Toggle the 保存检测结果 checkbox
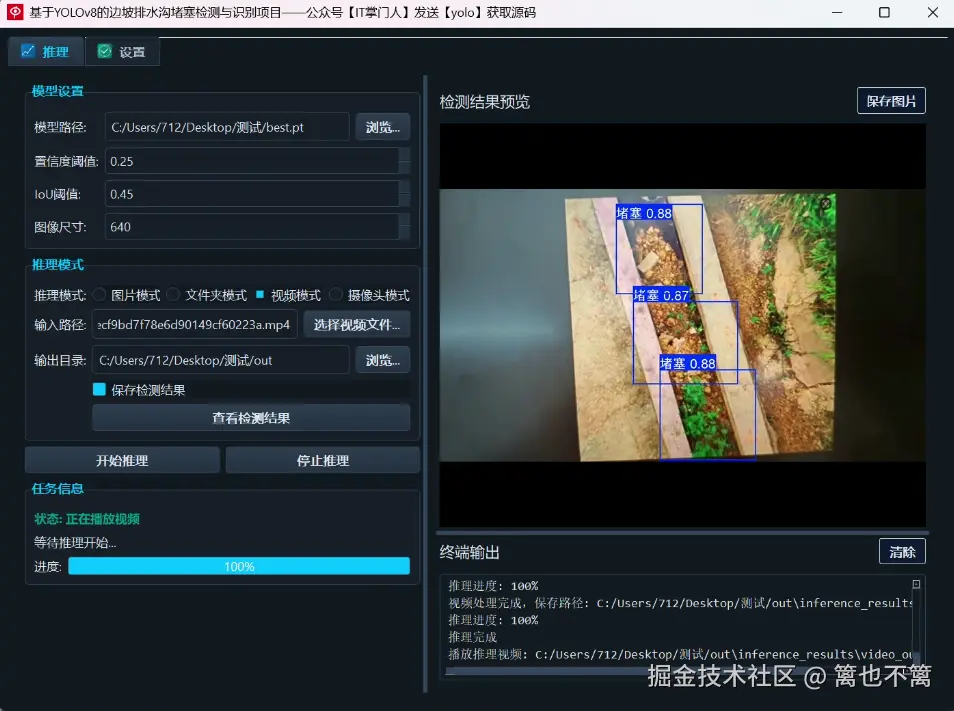This screenshot has height=711, width=954. (x=99, y=390)
